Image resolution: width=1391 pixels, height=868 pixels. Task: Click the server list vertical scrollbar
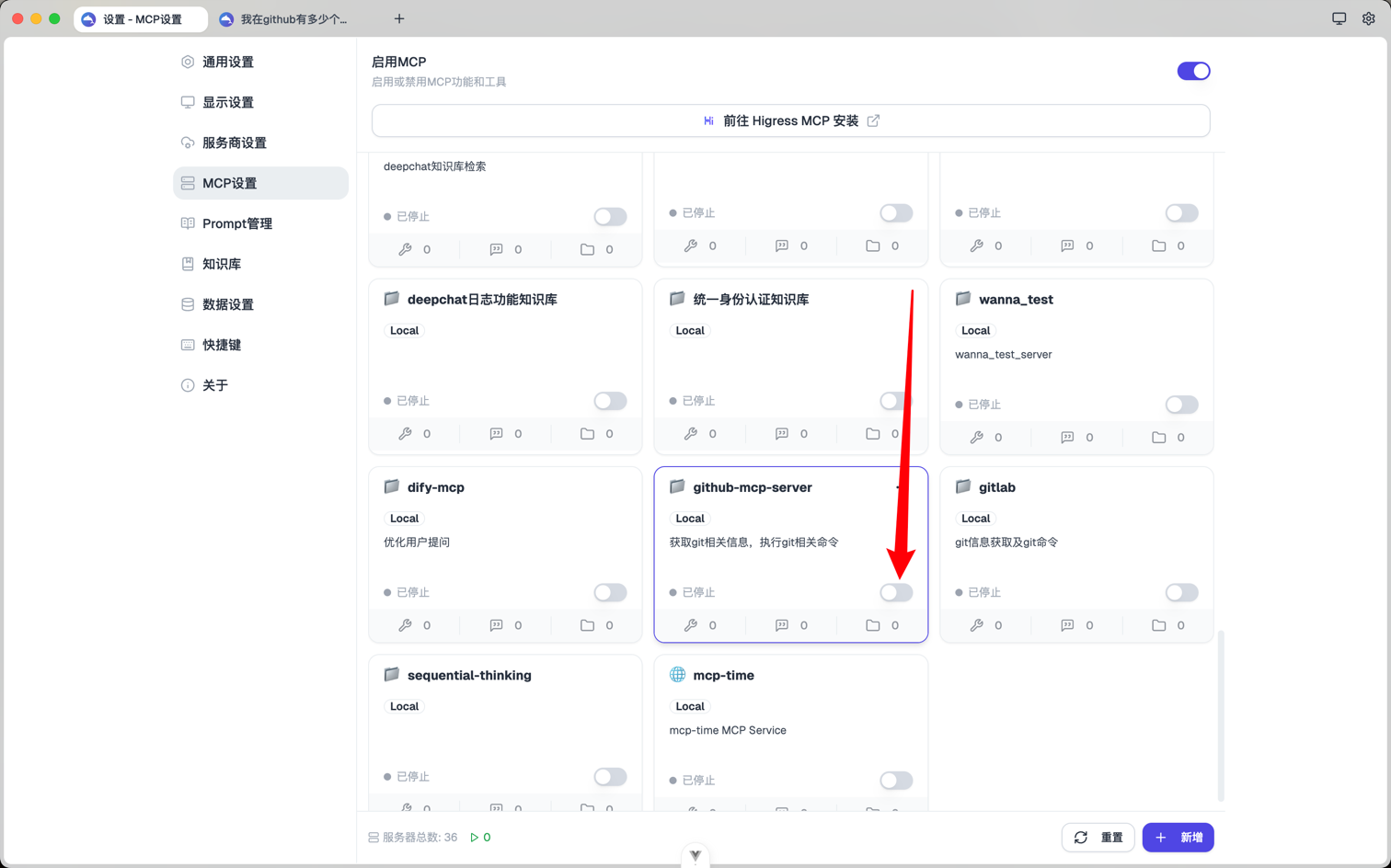(1221, 715)
